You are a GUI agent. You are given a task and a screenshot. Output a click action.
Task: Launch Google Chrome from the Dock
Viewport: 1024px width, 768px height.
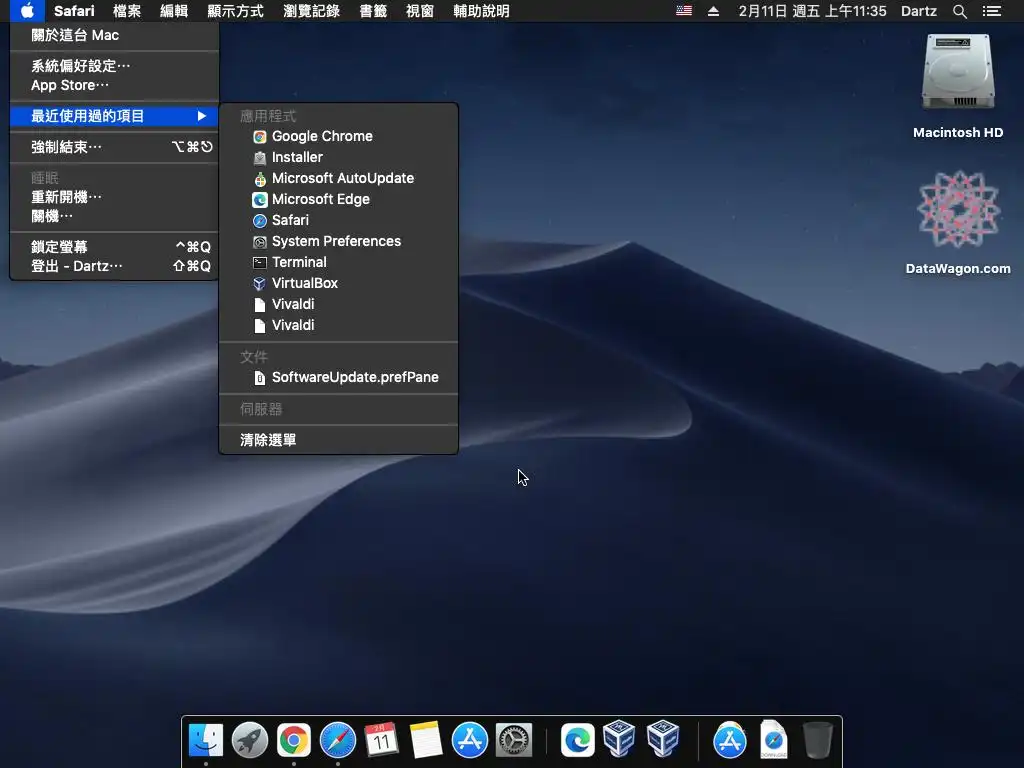tap(294, 740)
